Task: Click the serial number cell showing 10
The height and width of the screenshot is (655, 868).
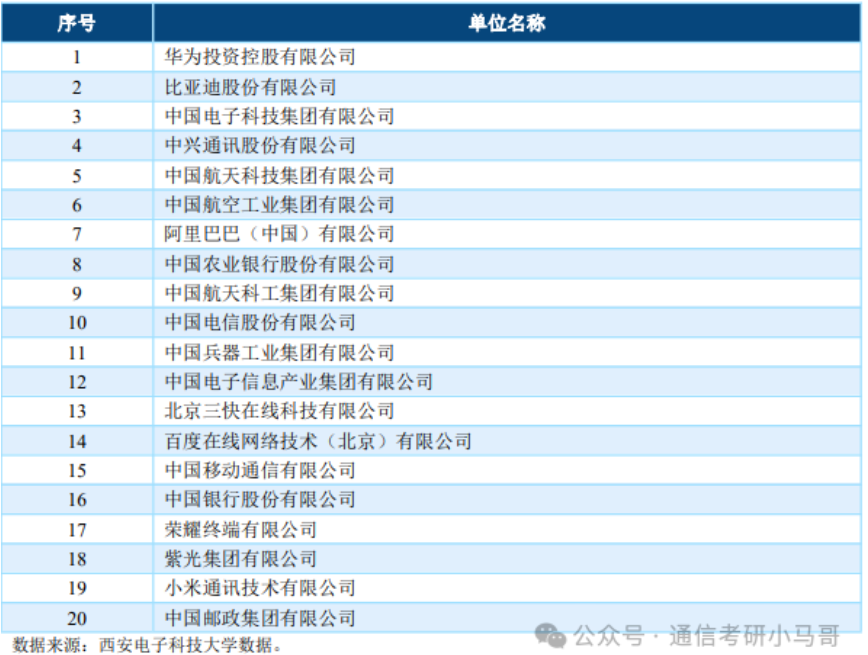Action: 79,322
